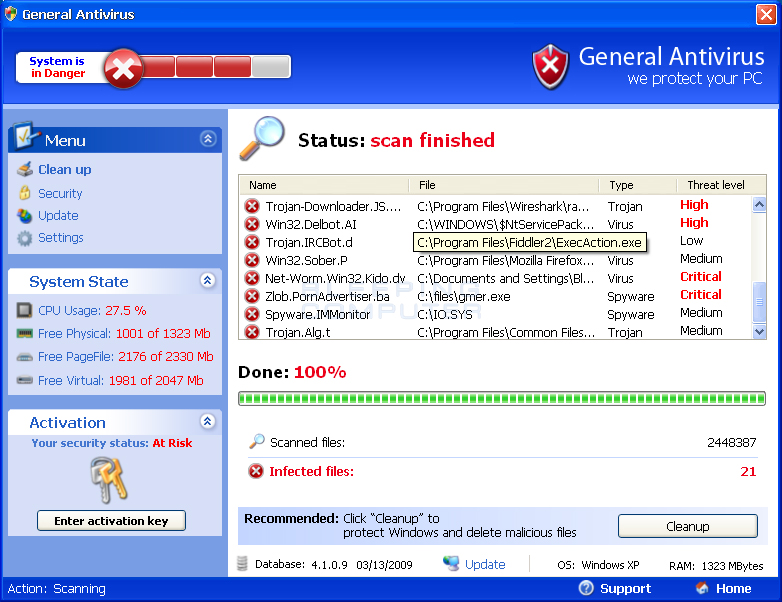Click the Database cylinder icon

pyautogui.click(x=242, y=564)
